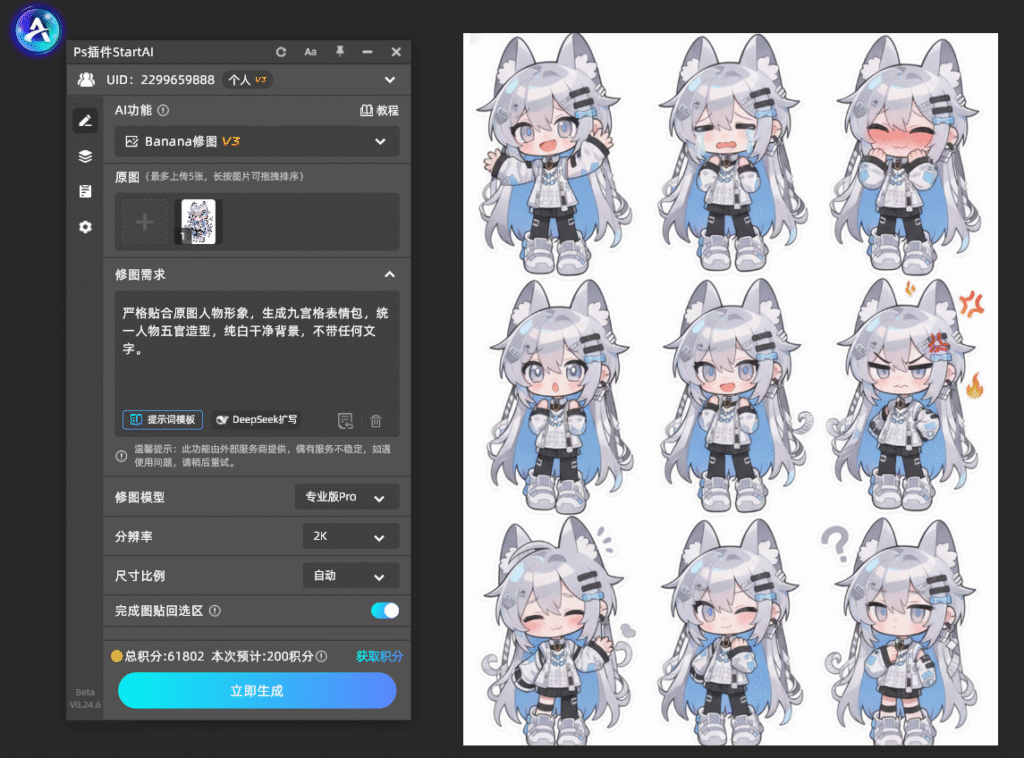Viewport: 1024px width, 758px height.
Task: Pin the StartAI panel
Action: tap(340, 51)
